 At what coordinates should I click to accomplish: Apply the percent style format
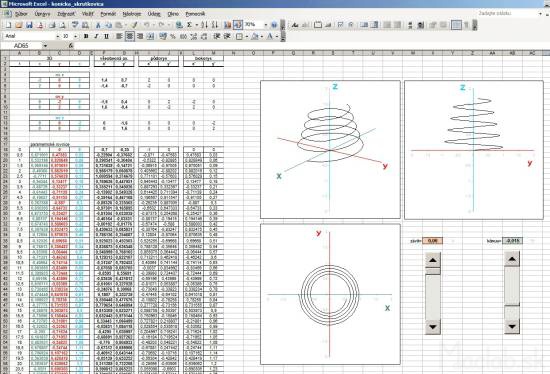click(173, 36)
